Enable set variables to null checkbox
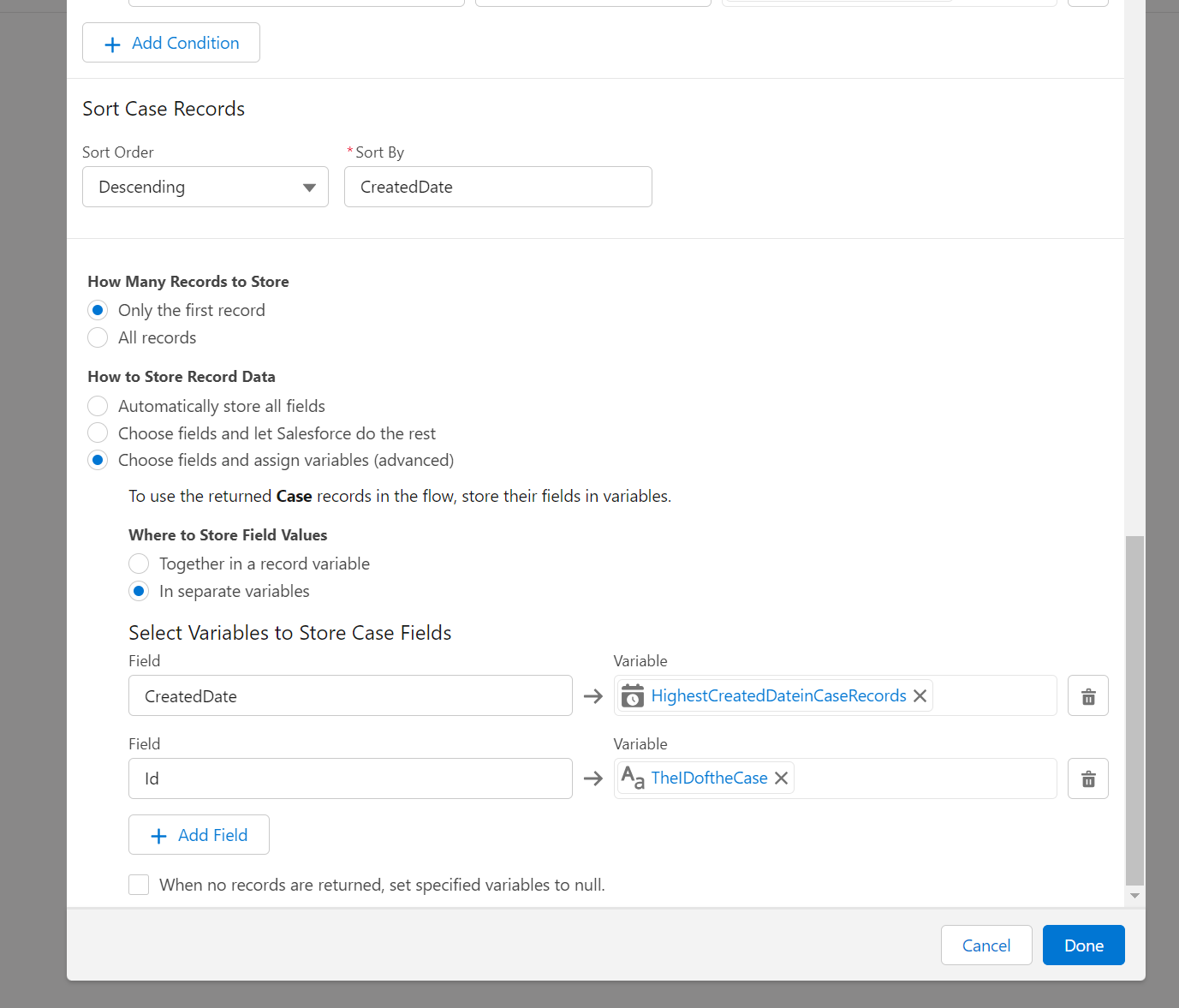 pyautogui.click(x=139, y=885)
